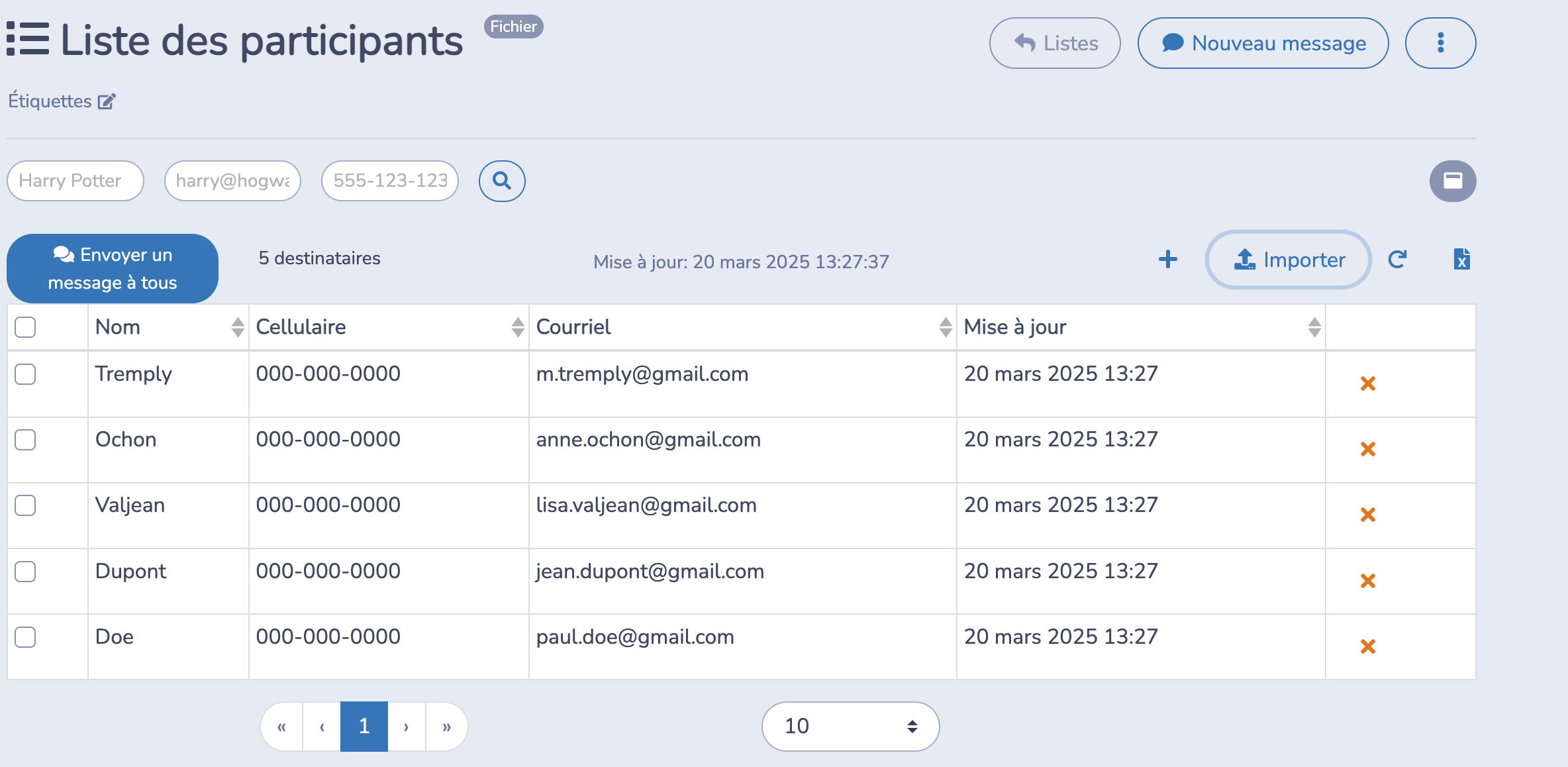This screenshot has width=1568, height=767.
Task: Sort by the Mise à jour column
Action: point(1142,327)
